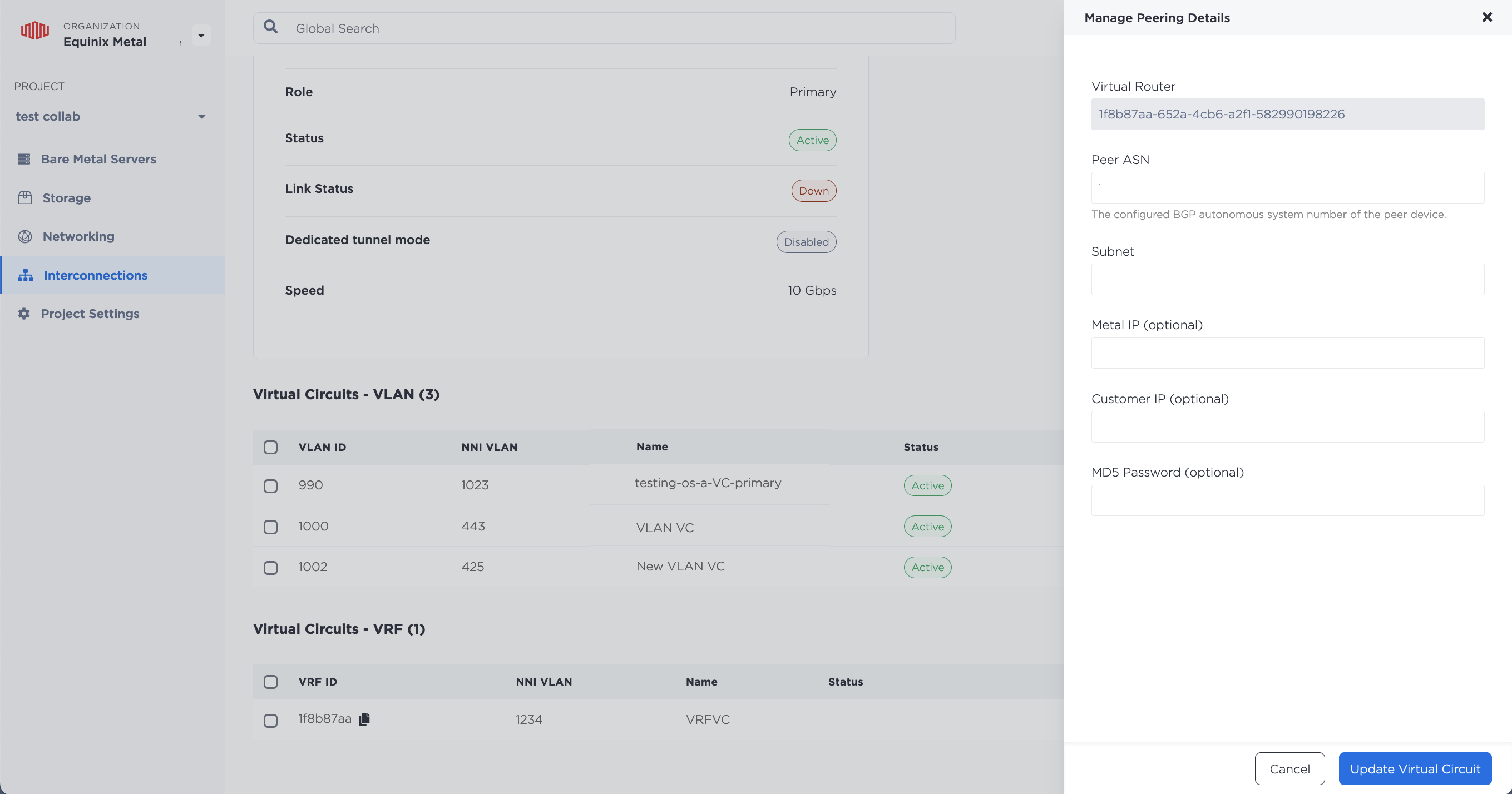Viewport: 1512px width, 794px height.
Task: Tick the checkbox for VRF 1f8b87aa
Action: pyautogui.click(x=270, y=721)
